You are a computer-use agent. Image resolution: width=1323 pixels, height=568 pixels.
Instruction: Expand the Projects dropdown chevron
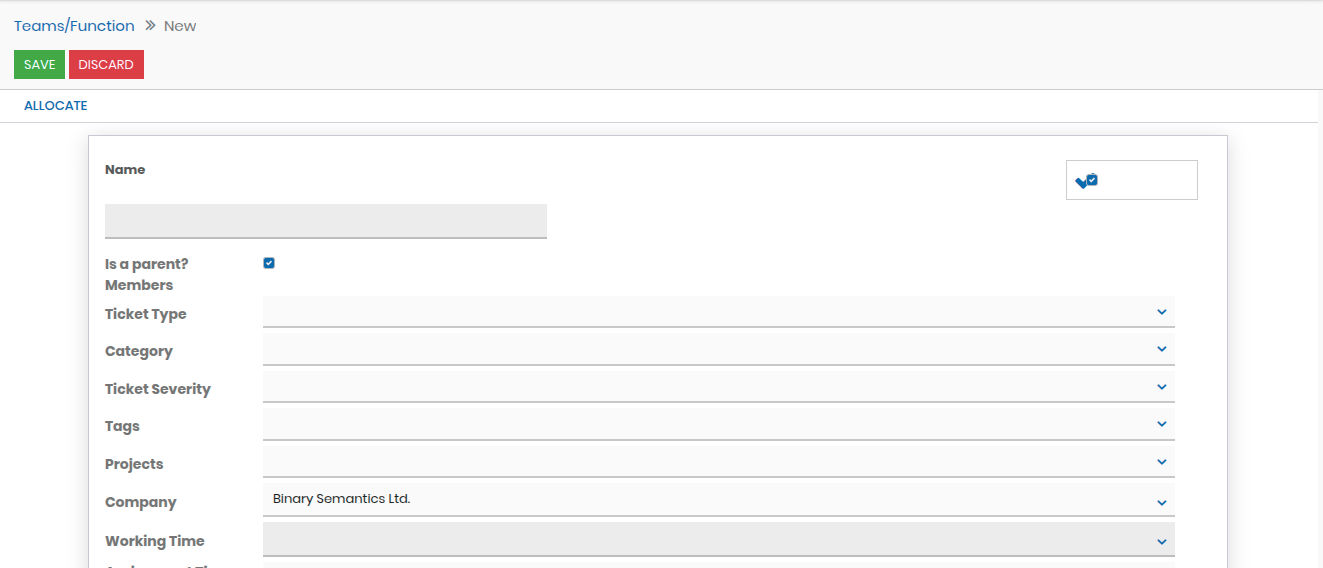[1161, 462]
